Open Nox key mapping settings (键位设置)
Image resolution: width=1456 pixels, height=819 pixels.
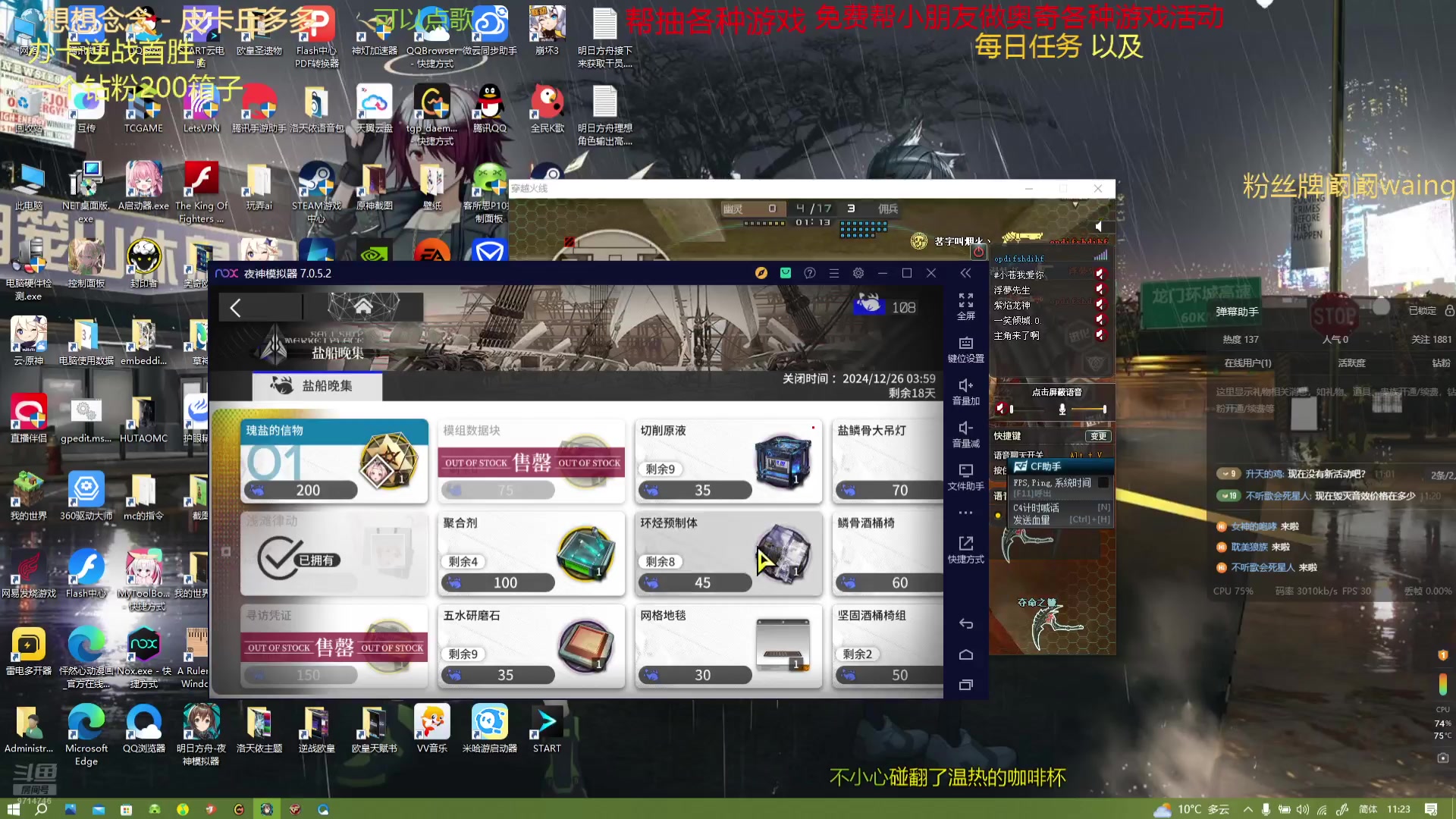[x=965, y=350]
